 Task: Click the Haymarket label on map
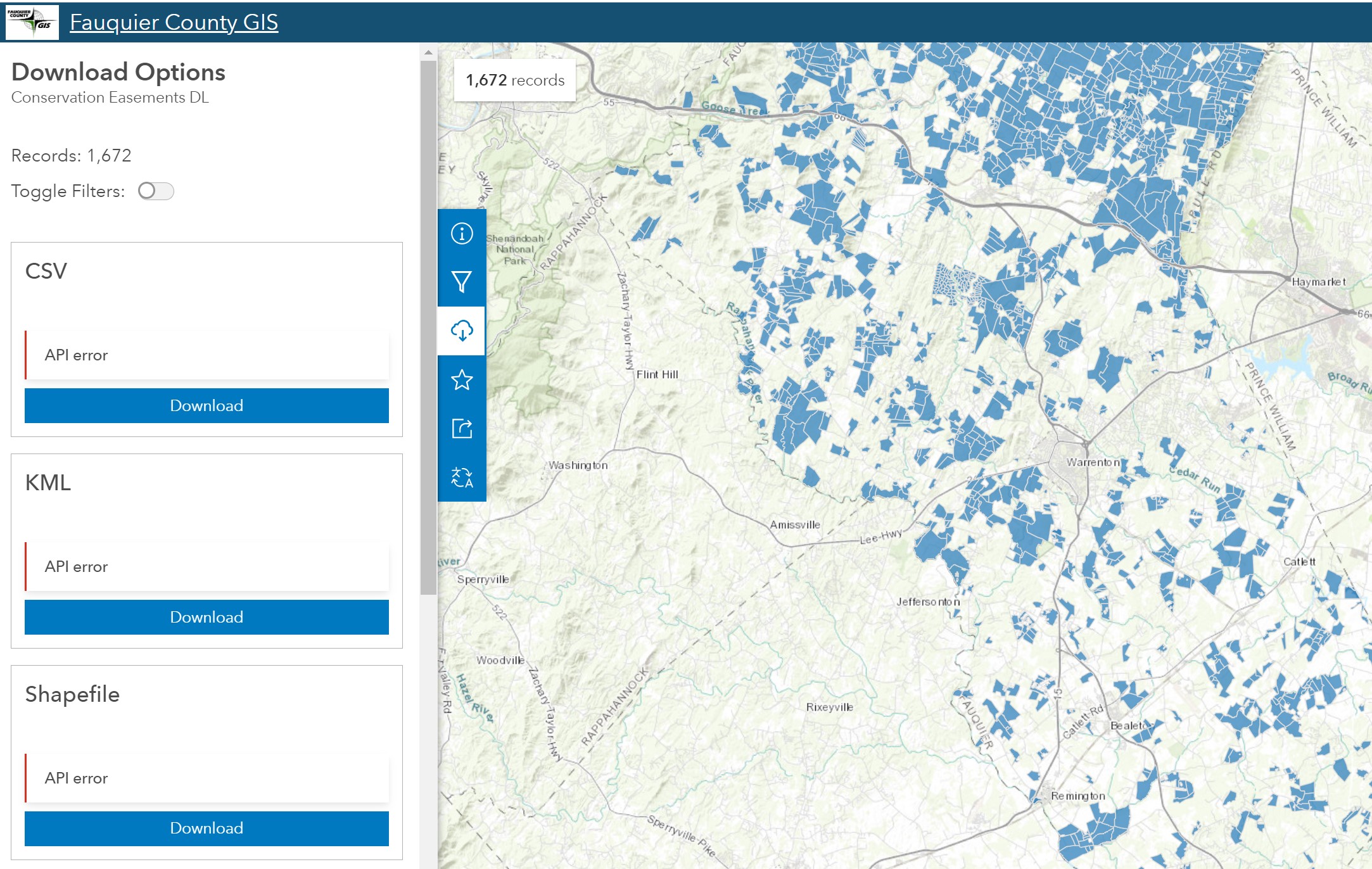coord(1318,282)
